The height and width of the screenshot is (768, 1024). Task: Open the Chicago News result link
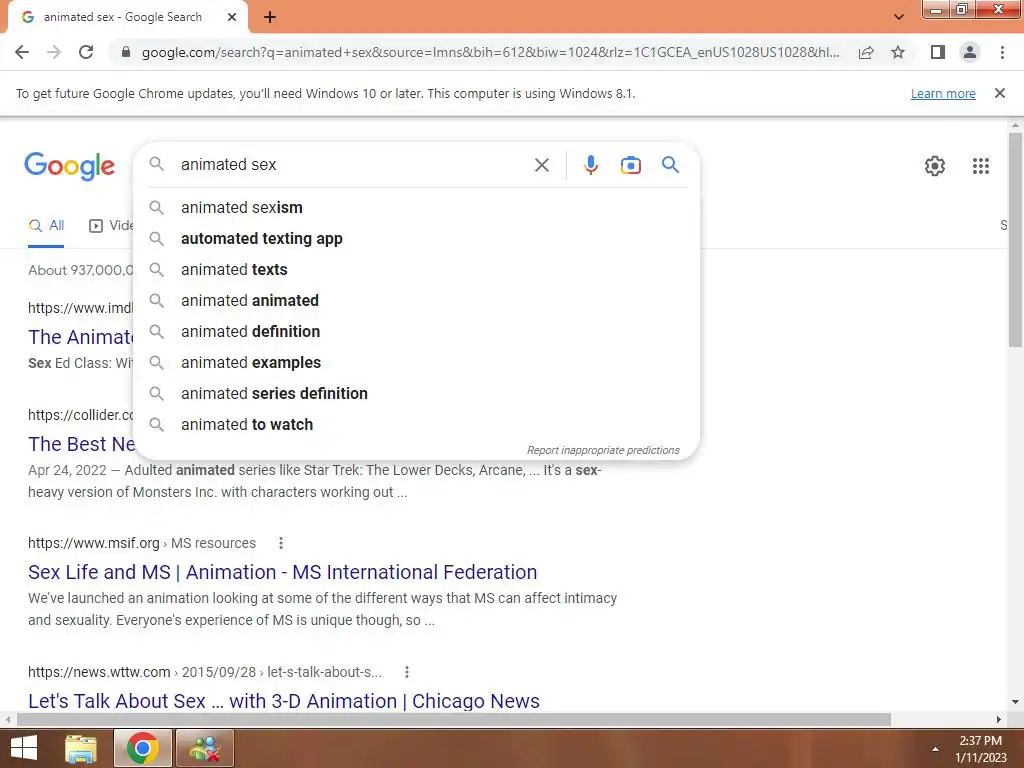point(283,701)
